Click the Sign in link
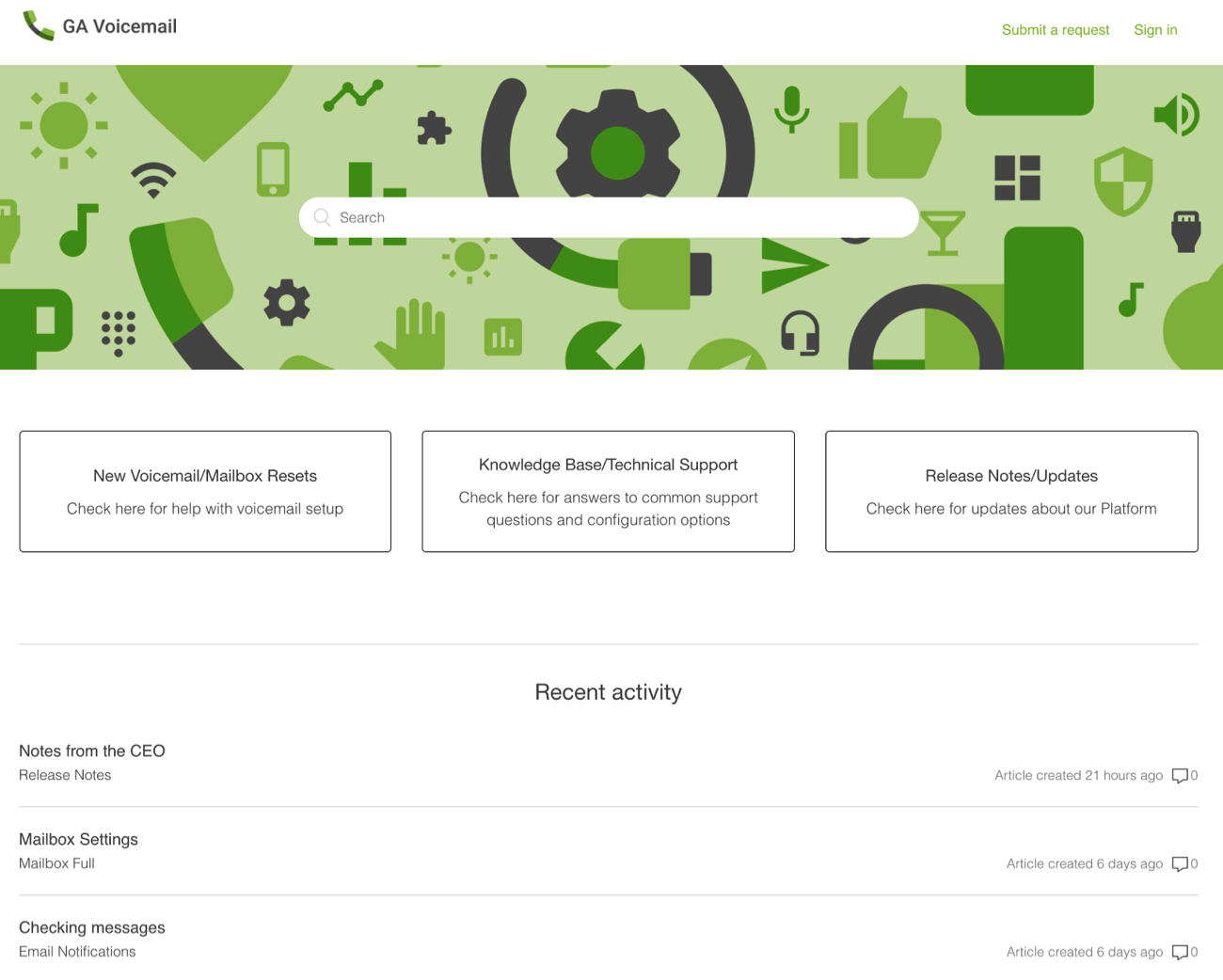Screen dimensions: 1223x980 1155,30
